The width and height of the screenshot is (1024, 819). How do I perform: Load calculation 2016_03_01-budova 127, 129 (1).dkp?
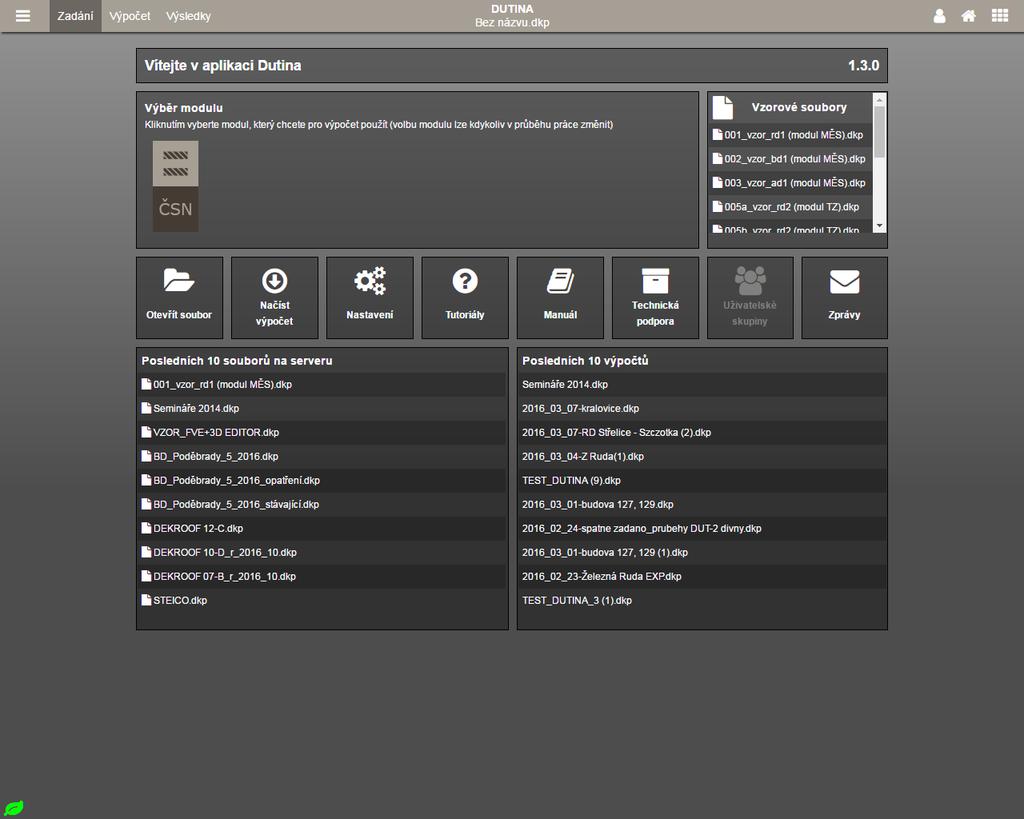coord(702,553)
